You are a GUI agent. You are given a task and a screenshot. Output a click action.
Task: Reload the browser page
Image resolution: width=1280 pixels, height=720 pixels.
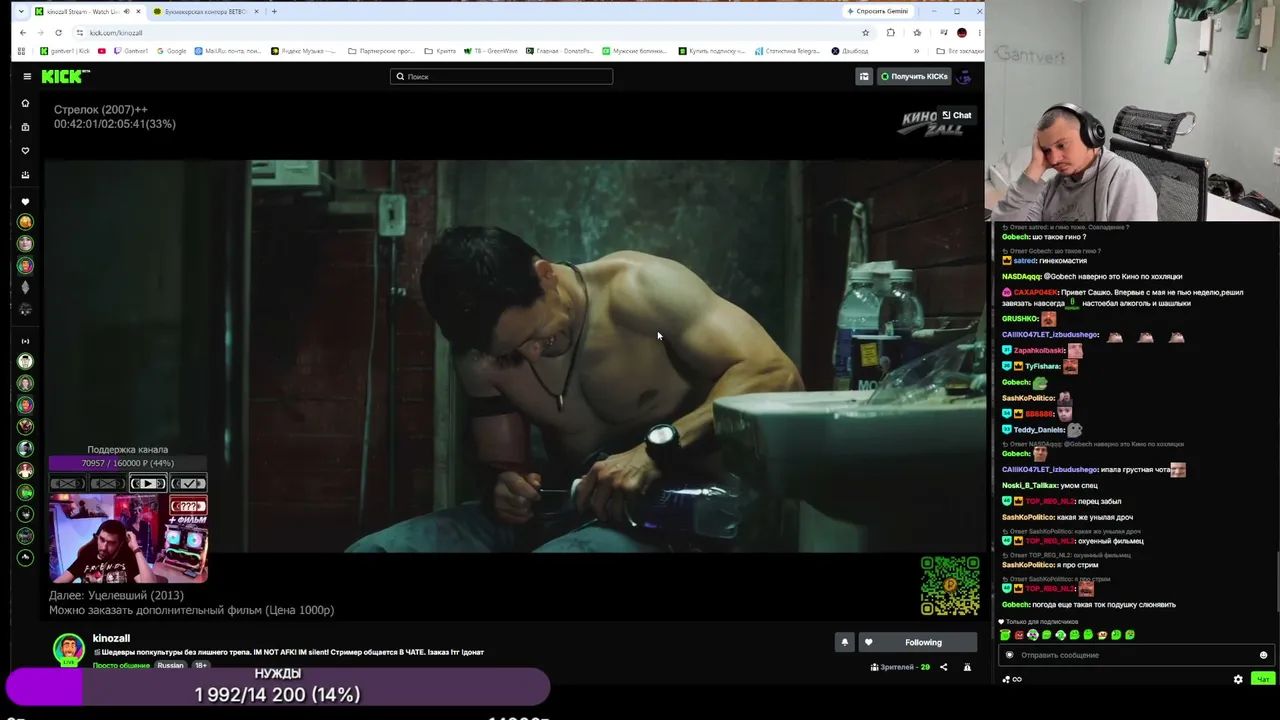58,32
